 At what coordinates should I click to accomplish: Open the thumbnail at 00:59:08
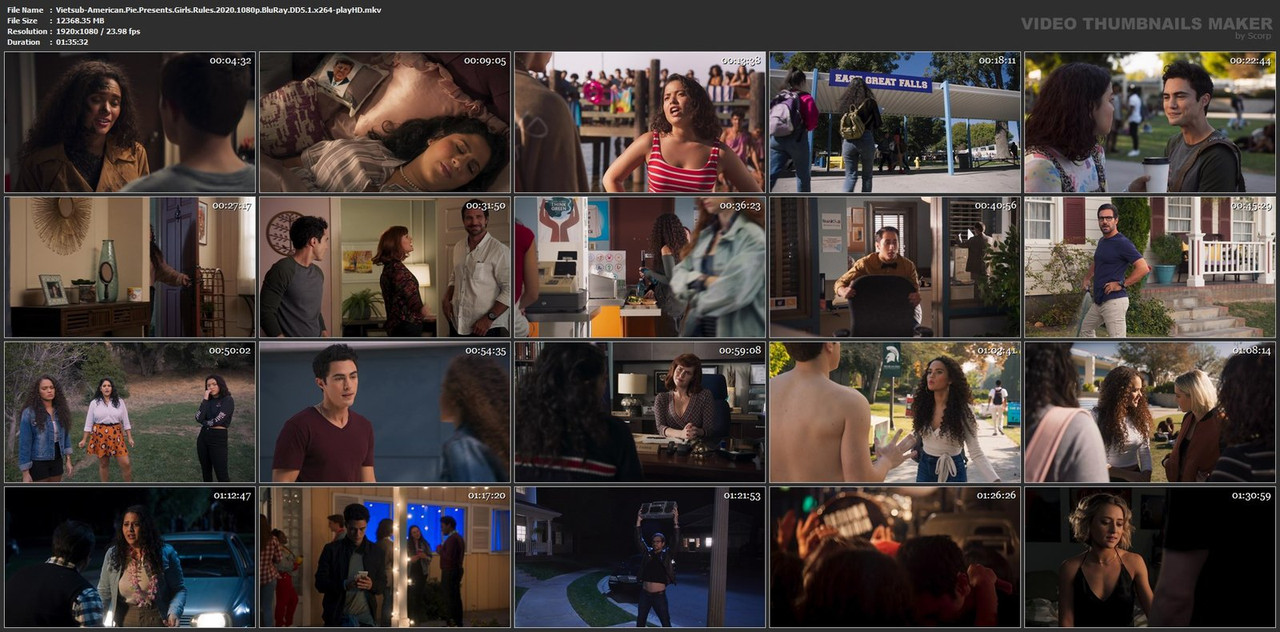(x=640, y=412)
